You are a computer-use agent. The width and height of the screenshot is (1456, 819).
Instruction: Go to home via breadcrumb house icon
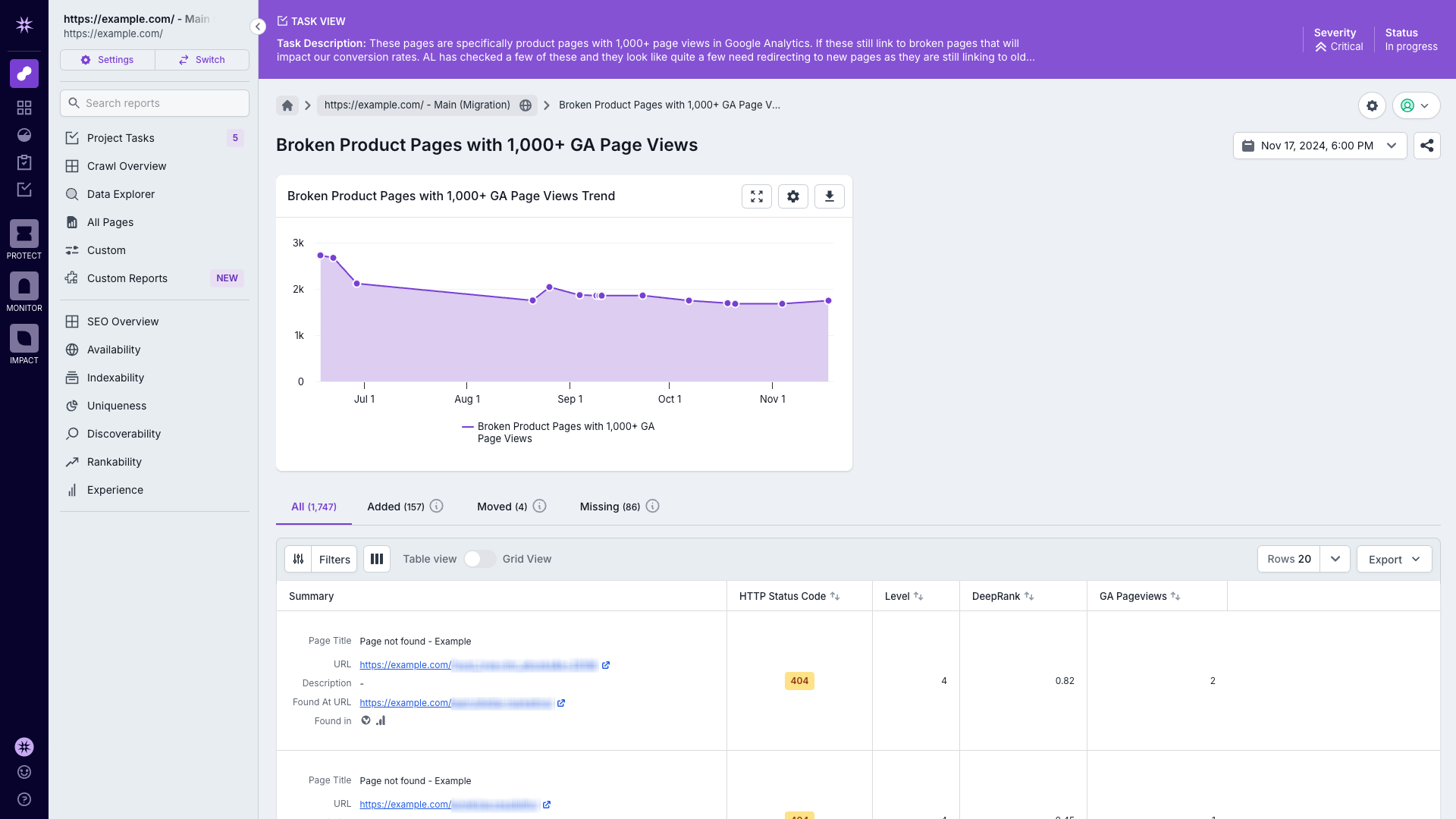pos(287,105)
